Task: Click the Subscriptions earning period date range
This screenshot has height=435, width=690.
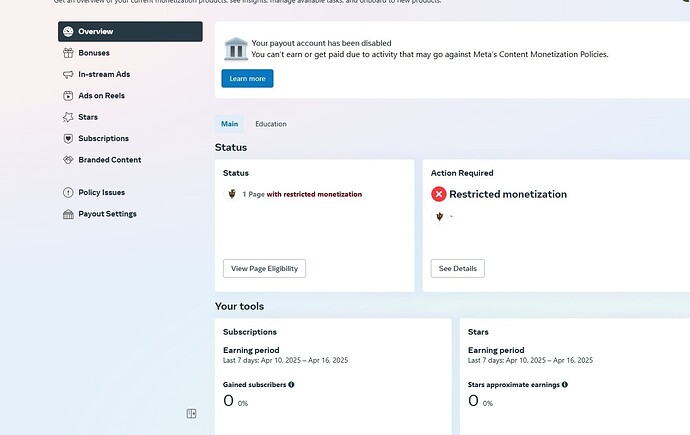Action: point(286,360)
